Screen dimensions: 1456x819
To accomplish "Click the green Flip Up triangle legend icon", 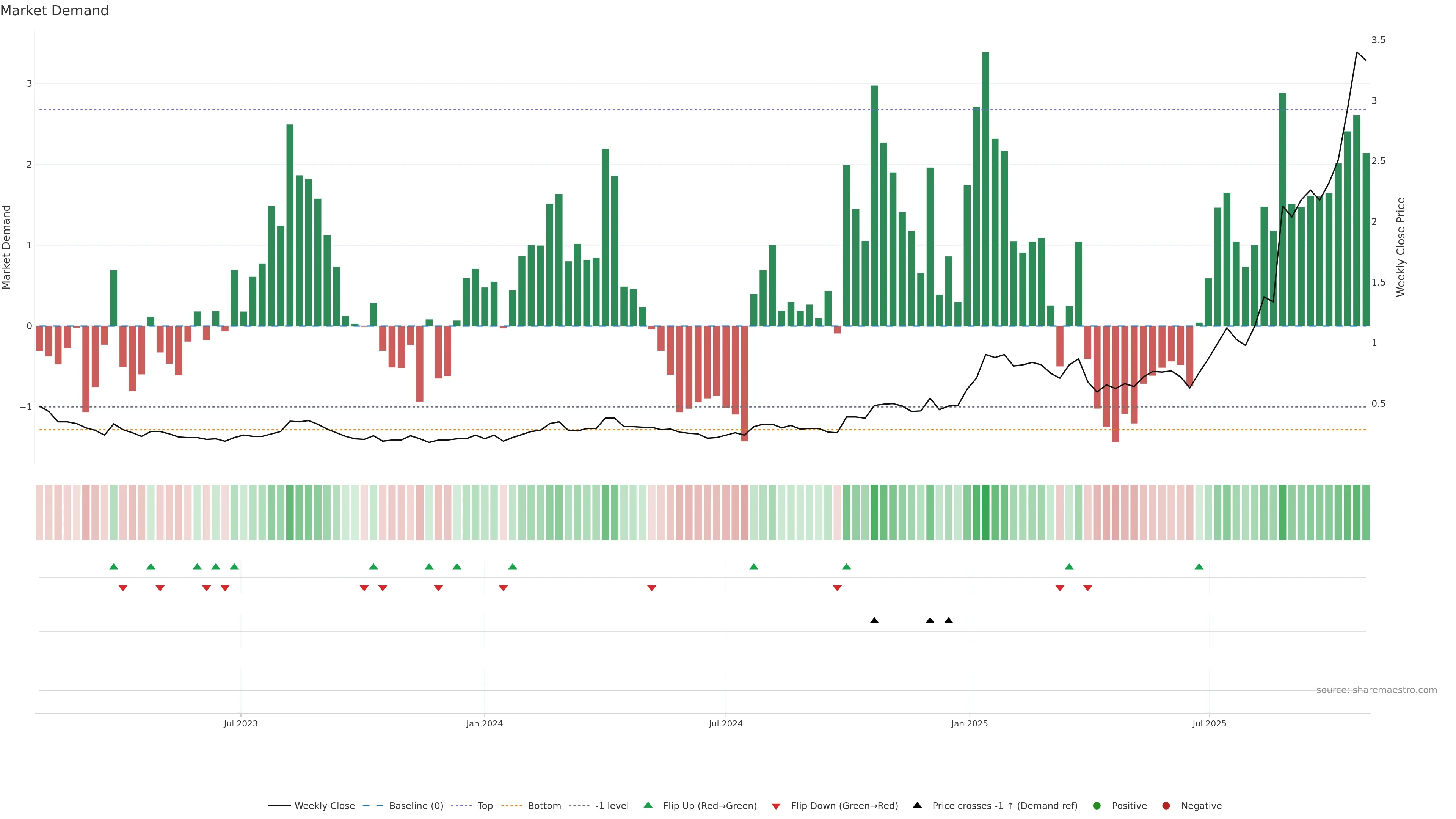I will tap(648, 805).
